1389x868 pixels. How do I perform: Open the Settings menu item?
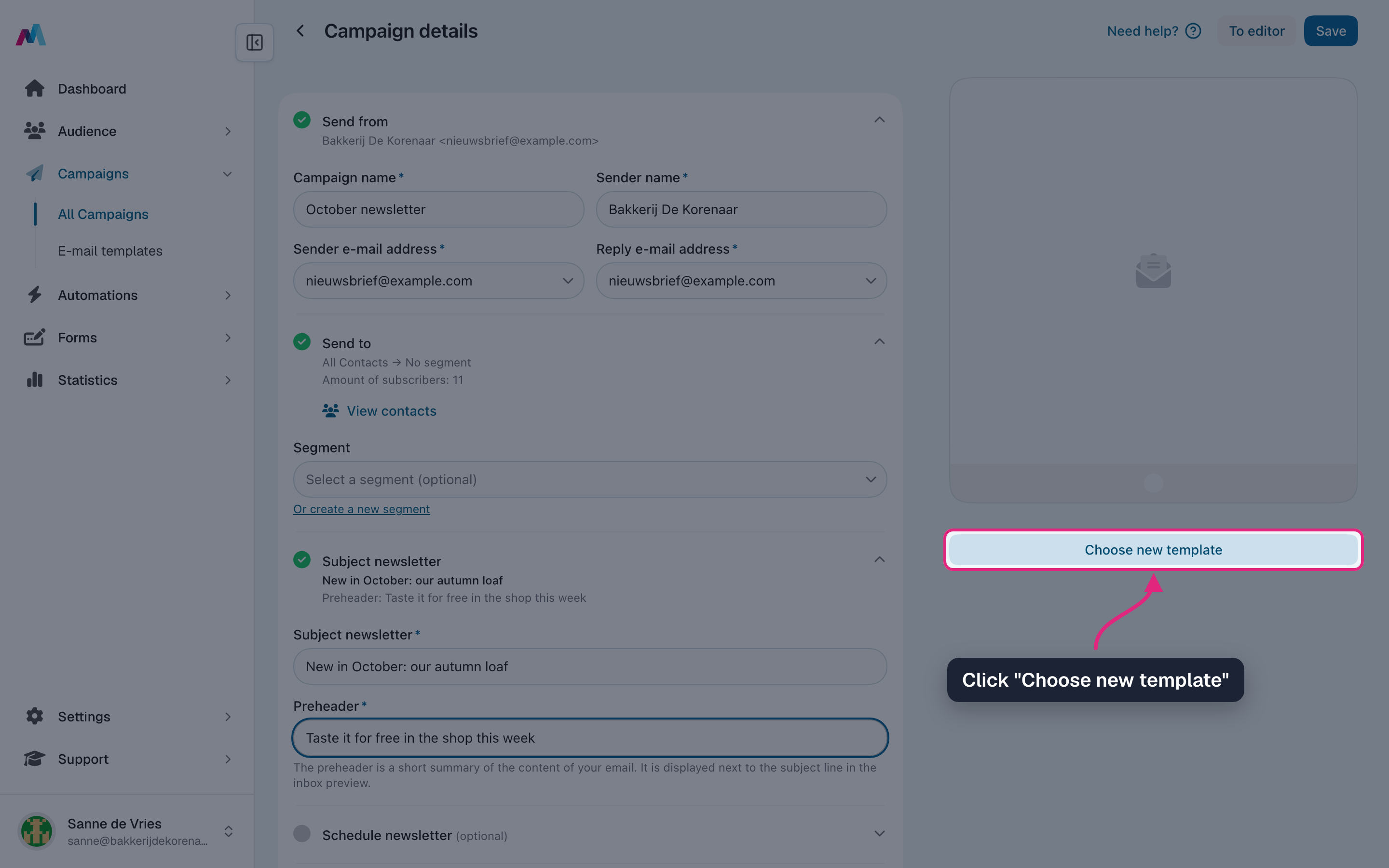click(x=84, y=717)
